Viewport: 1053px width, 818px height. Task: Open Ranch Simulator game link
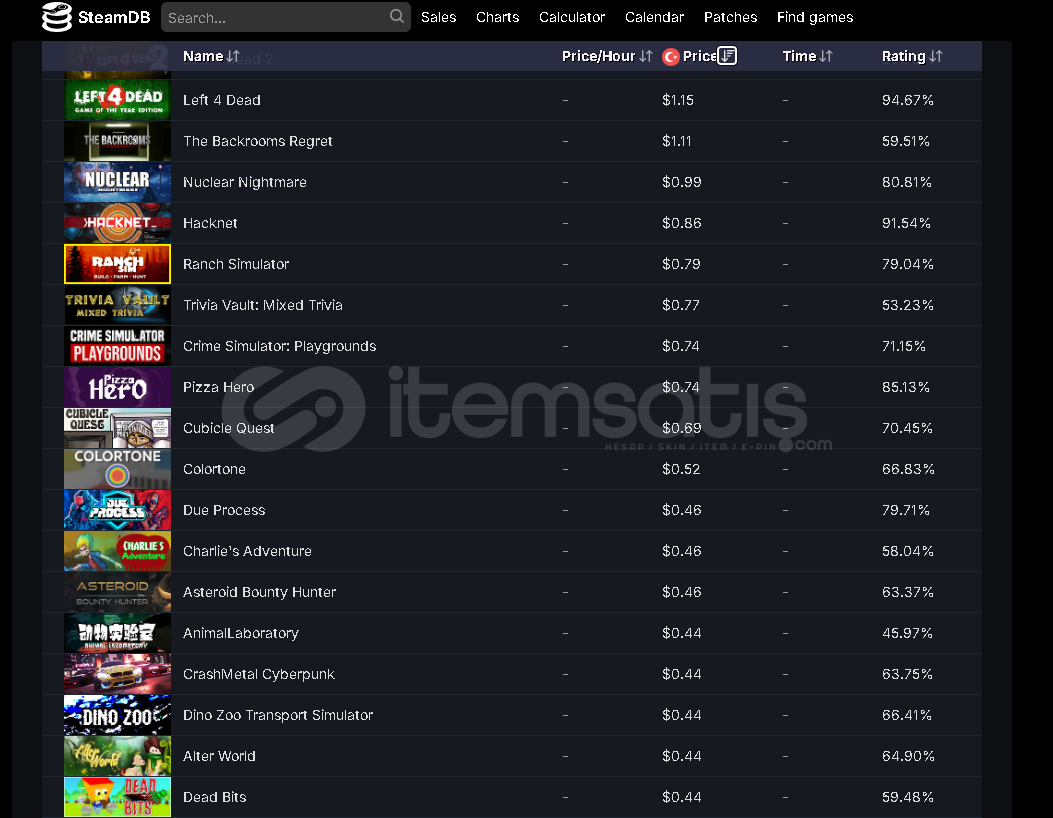(x=236, y=264)
